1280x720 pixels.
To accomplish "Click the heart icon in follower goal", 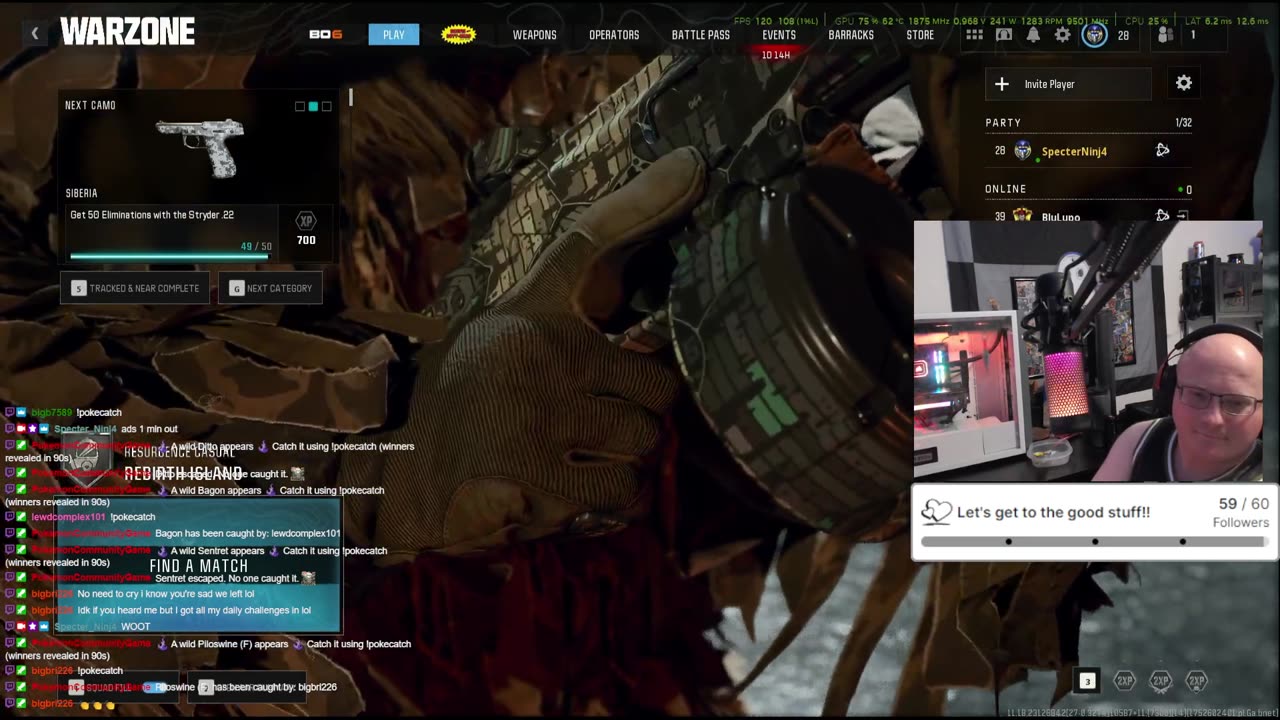I will pos(936,512).
